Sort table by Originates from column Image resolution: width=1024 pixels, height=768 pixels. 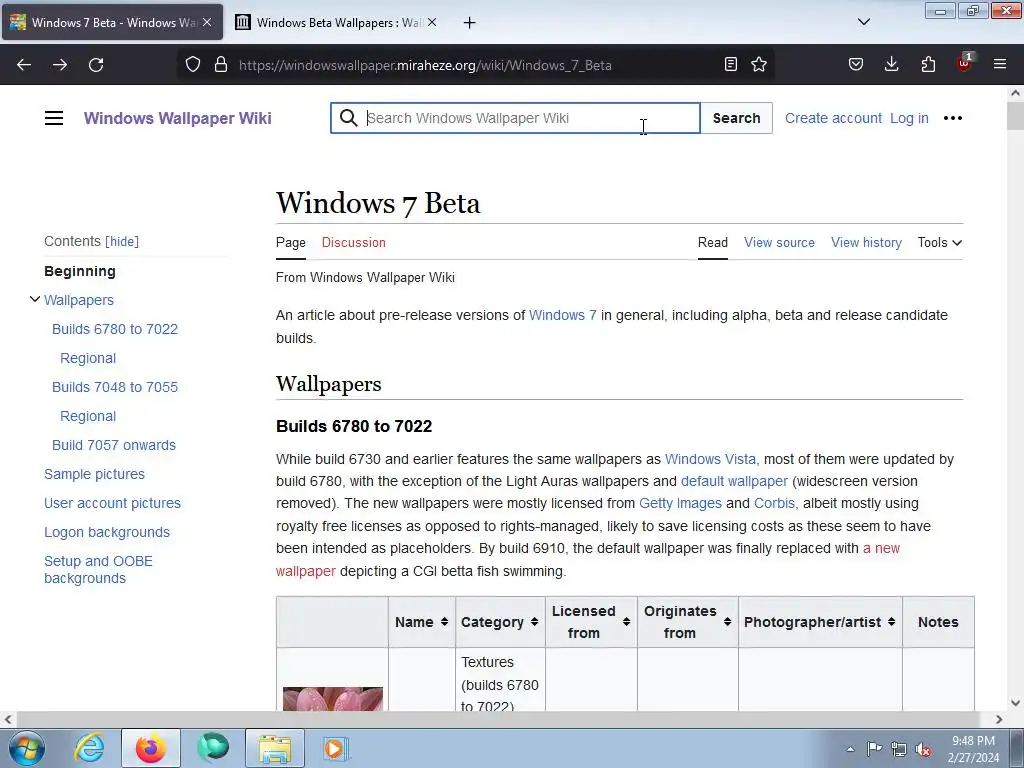[x=688, y=622]
